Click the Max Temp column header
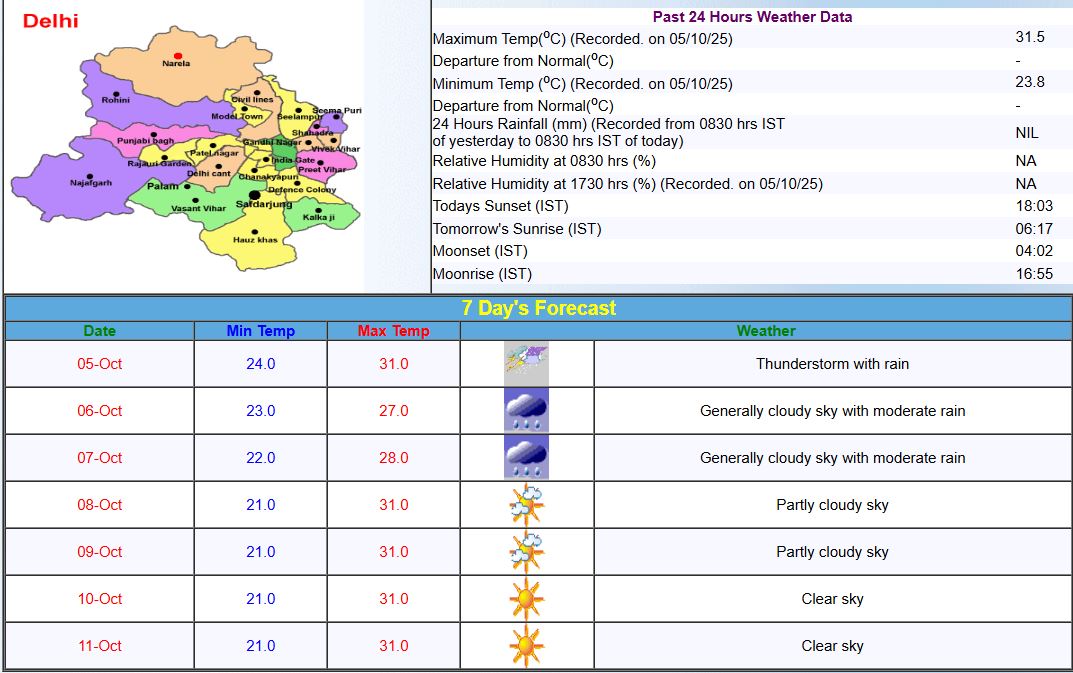 point(393,331)
